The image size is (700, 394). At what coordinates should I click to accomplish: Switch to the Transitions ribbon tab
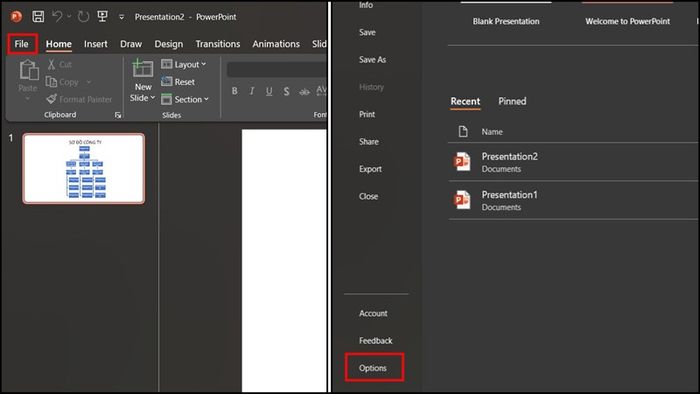click(x=218, y=44)
